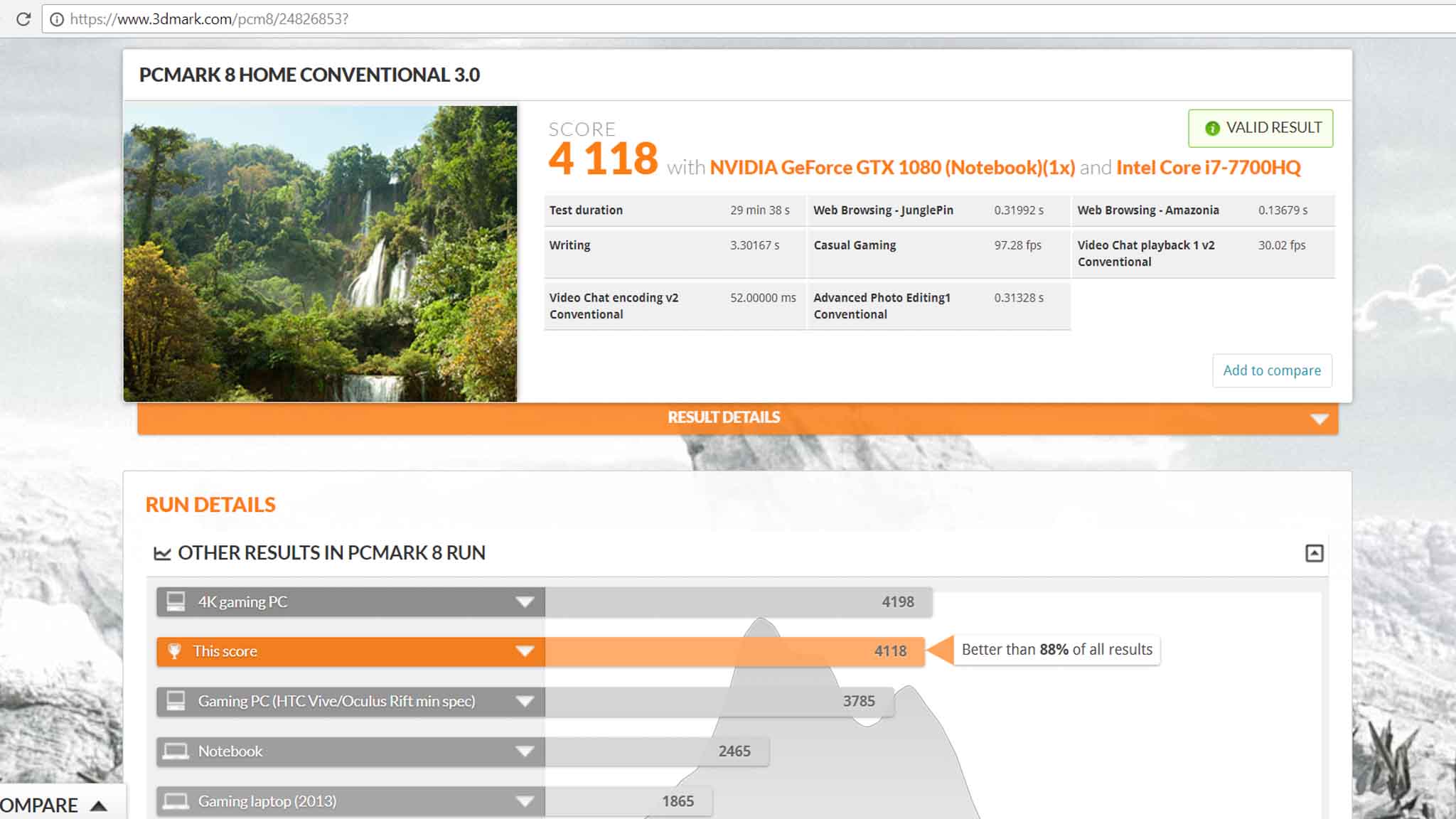Open Intel Core i7-7700HQ link
This screenshot has width=1456, height=819.
(1208, 168)
